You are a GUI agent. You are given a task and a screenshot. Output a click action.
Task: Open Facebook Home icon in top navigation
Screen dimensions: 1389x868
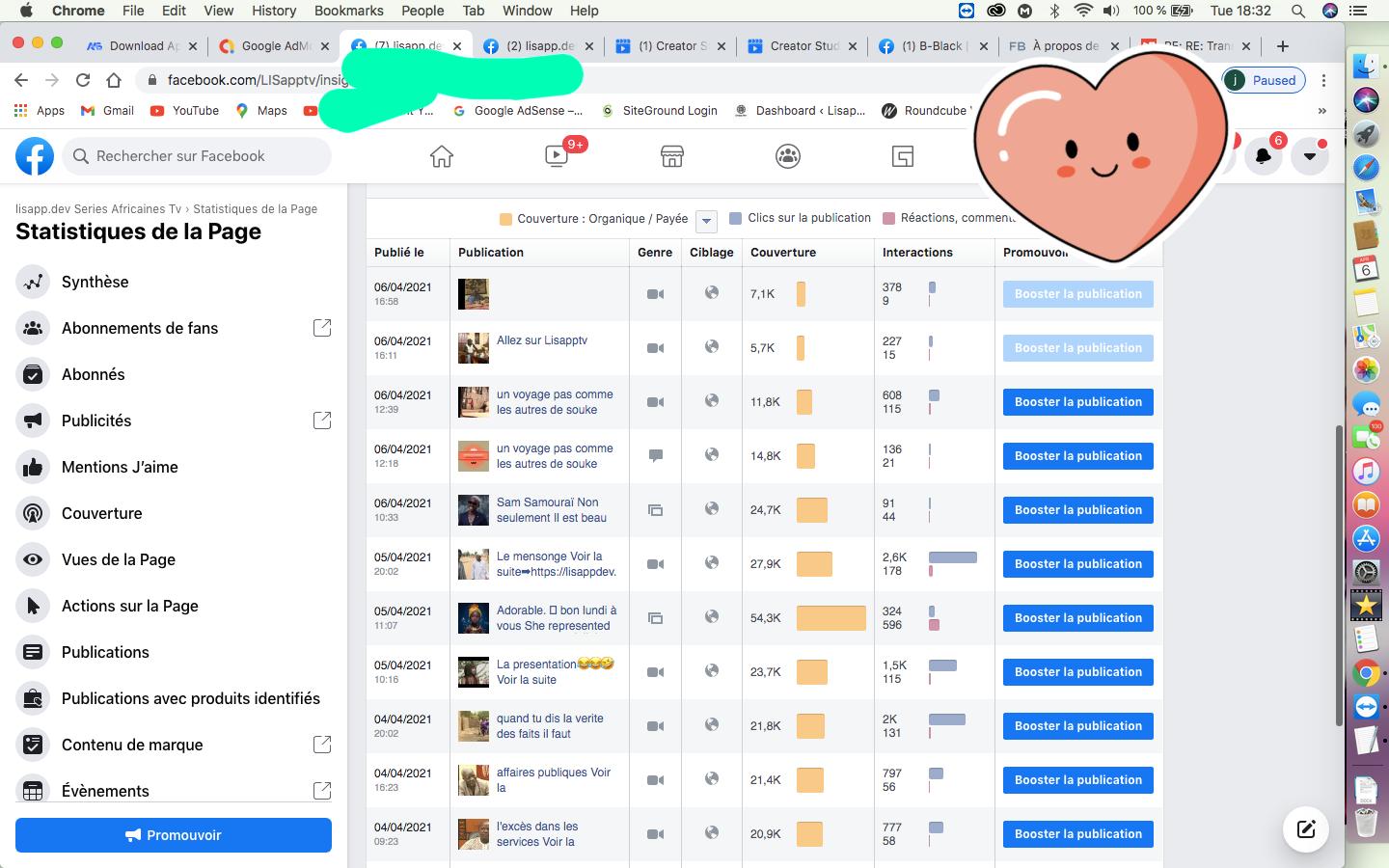[x=442, y=156]
